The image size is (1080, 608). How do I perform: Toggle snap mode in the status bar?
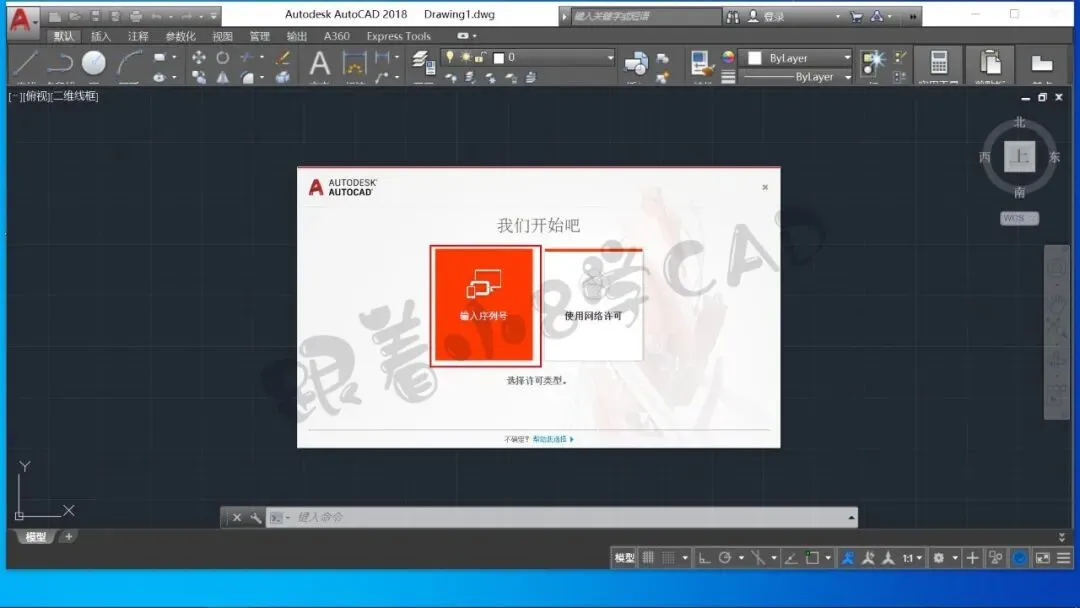[668, 558]
